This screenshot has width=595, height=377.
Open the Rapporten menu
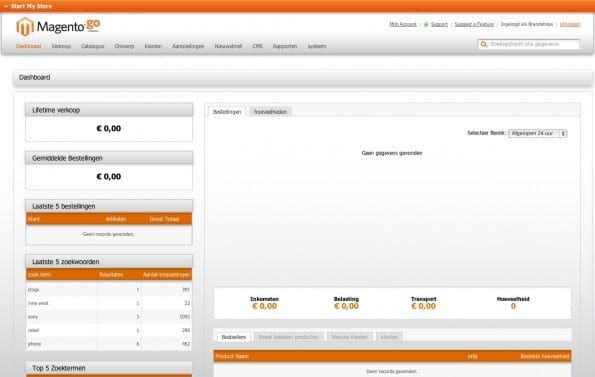click(x=285, y=46)
